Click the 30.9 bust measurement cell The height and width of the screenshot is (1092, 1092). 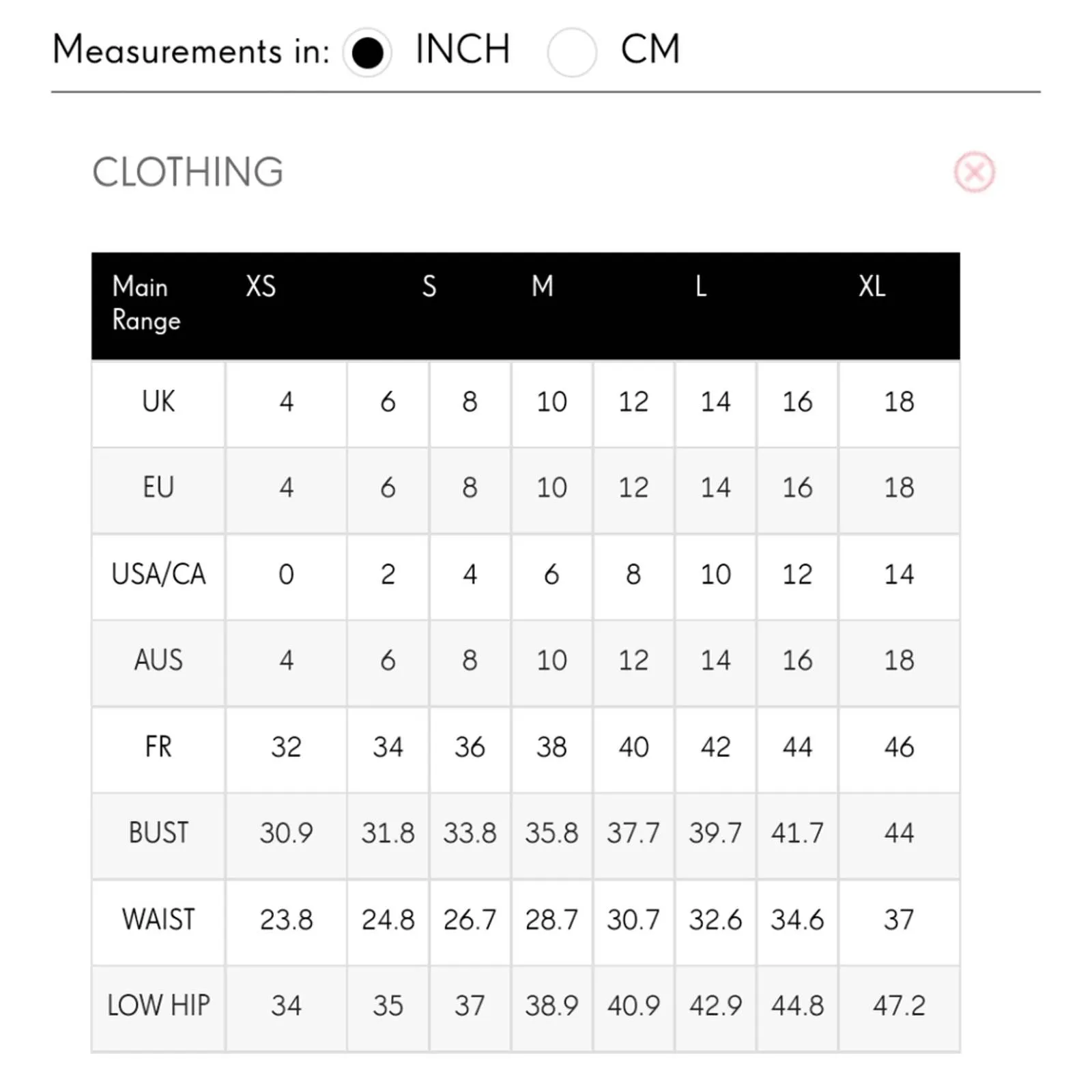[x=286, y=836]
